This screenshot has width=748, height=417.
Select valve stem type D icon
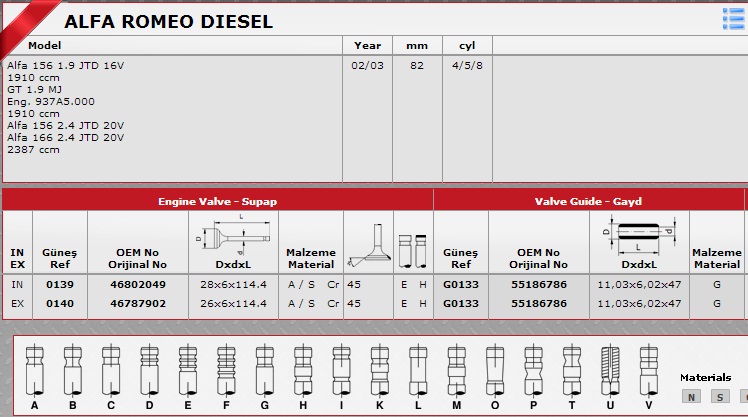[x=149, y=371]
